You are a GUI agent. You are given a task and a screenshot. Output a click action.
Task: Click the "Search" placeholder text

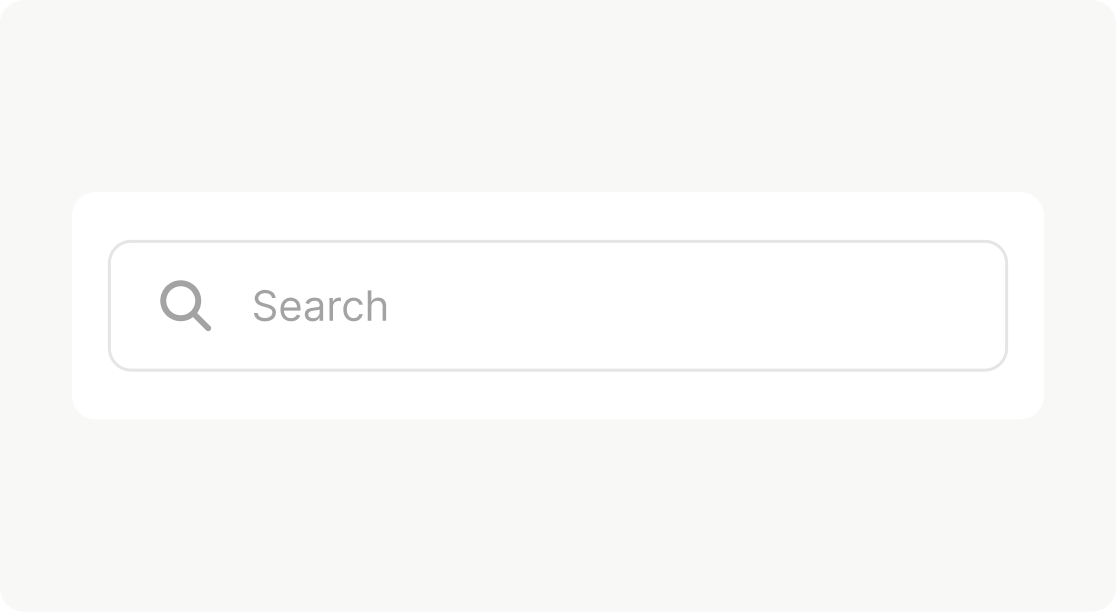coord(320,306)
